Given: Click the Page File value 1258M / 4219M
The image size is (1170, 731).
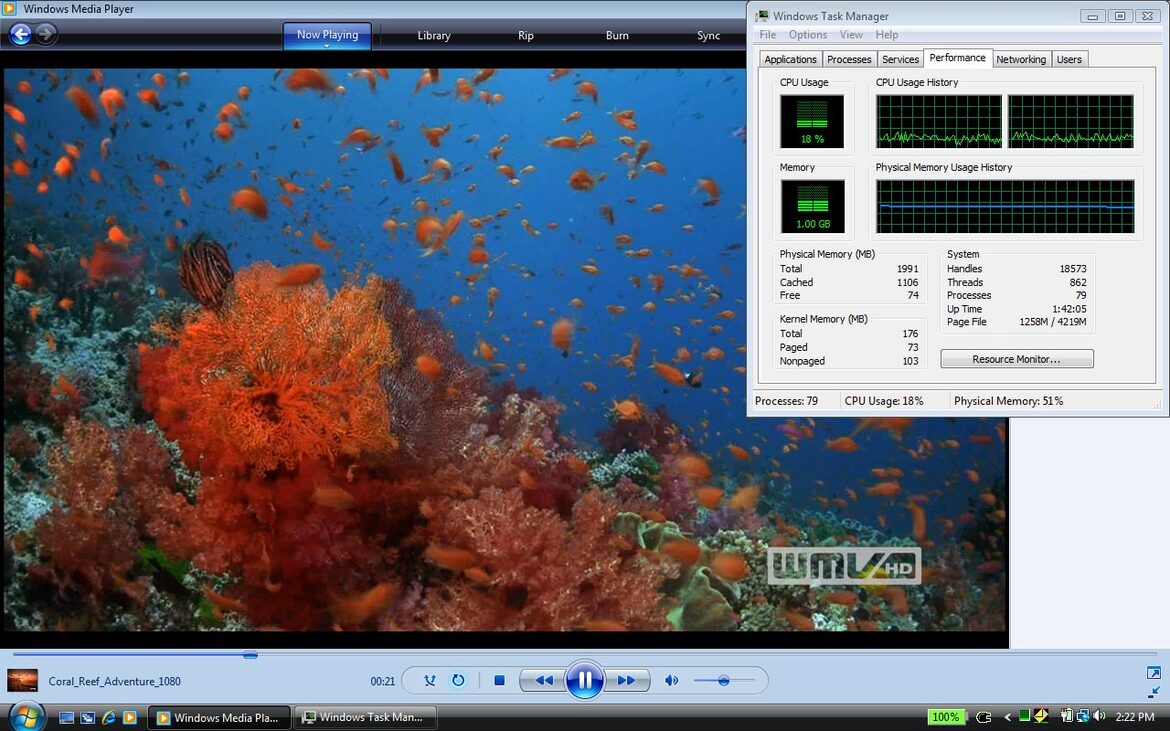Looking at the screenshot, I should (1053, 322).
